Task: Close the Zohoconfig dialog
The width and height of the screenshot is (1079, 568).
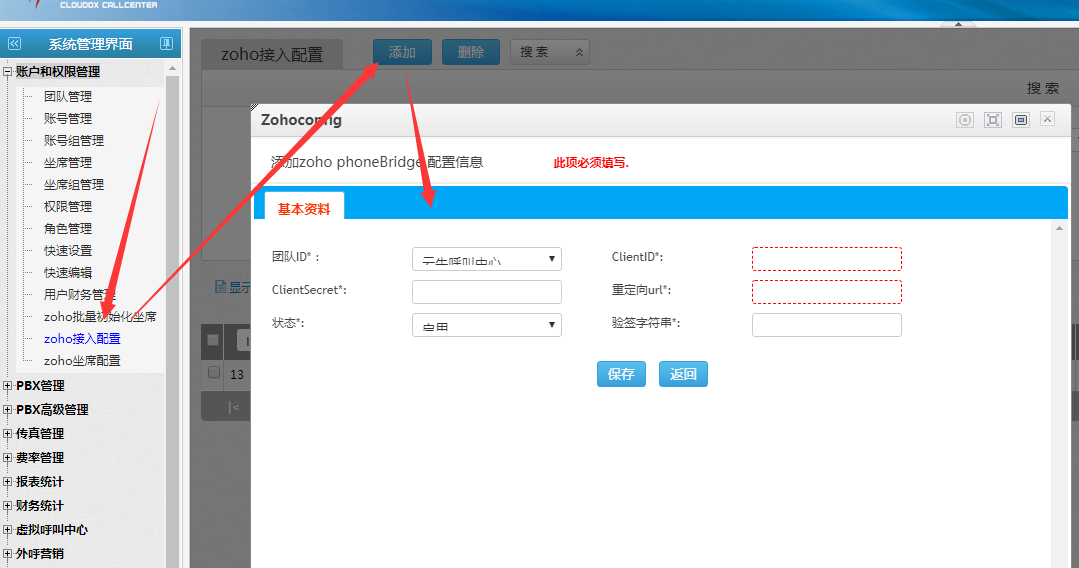Action: point(1047,119)
